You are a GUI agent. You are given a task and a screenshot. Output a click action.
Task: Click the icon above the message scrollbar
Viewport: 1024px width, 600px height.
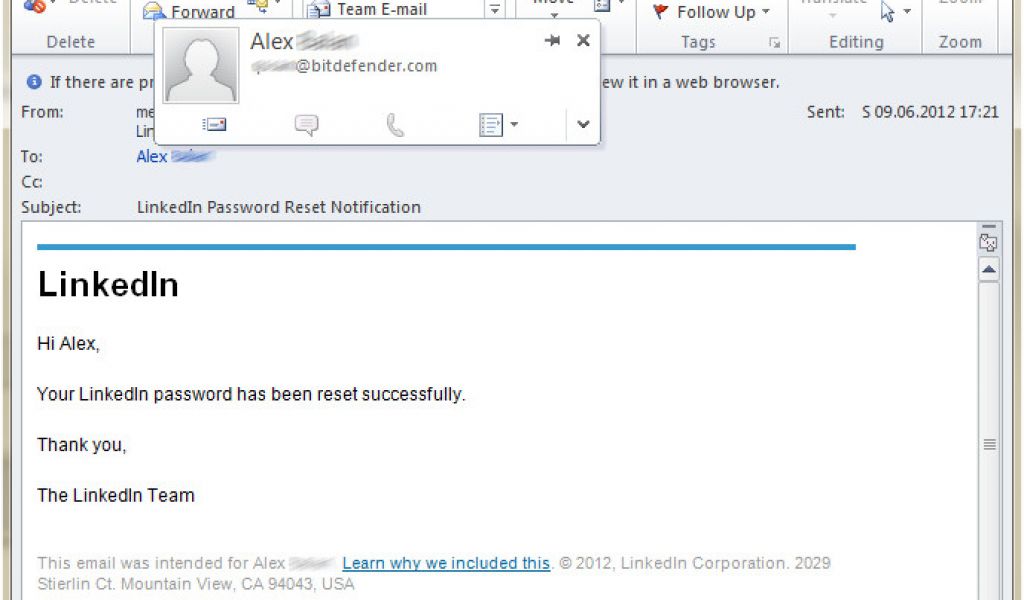989,242
